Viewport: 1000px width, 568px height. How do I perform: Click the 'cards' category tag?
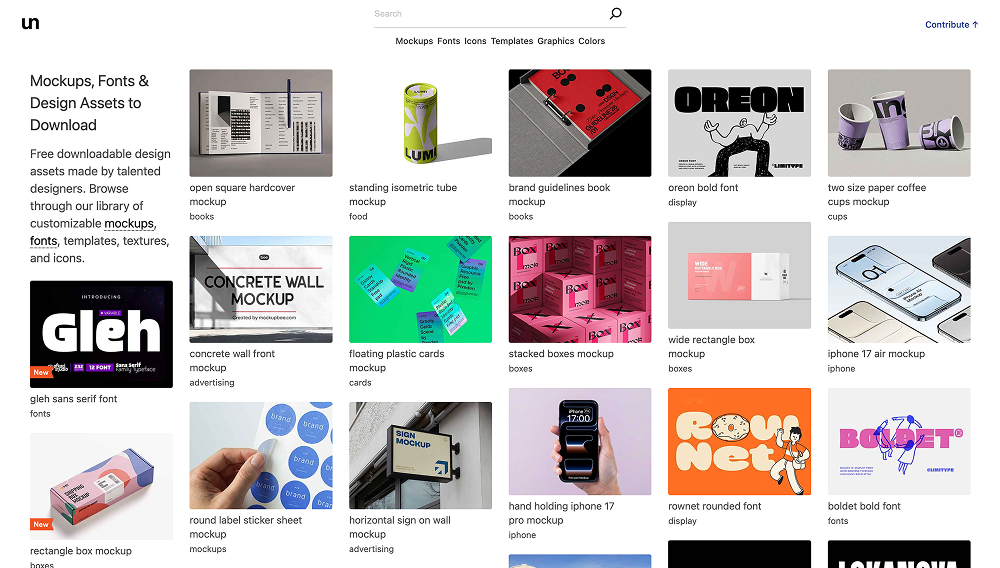pos(360,383)
